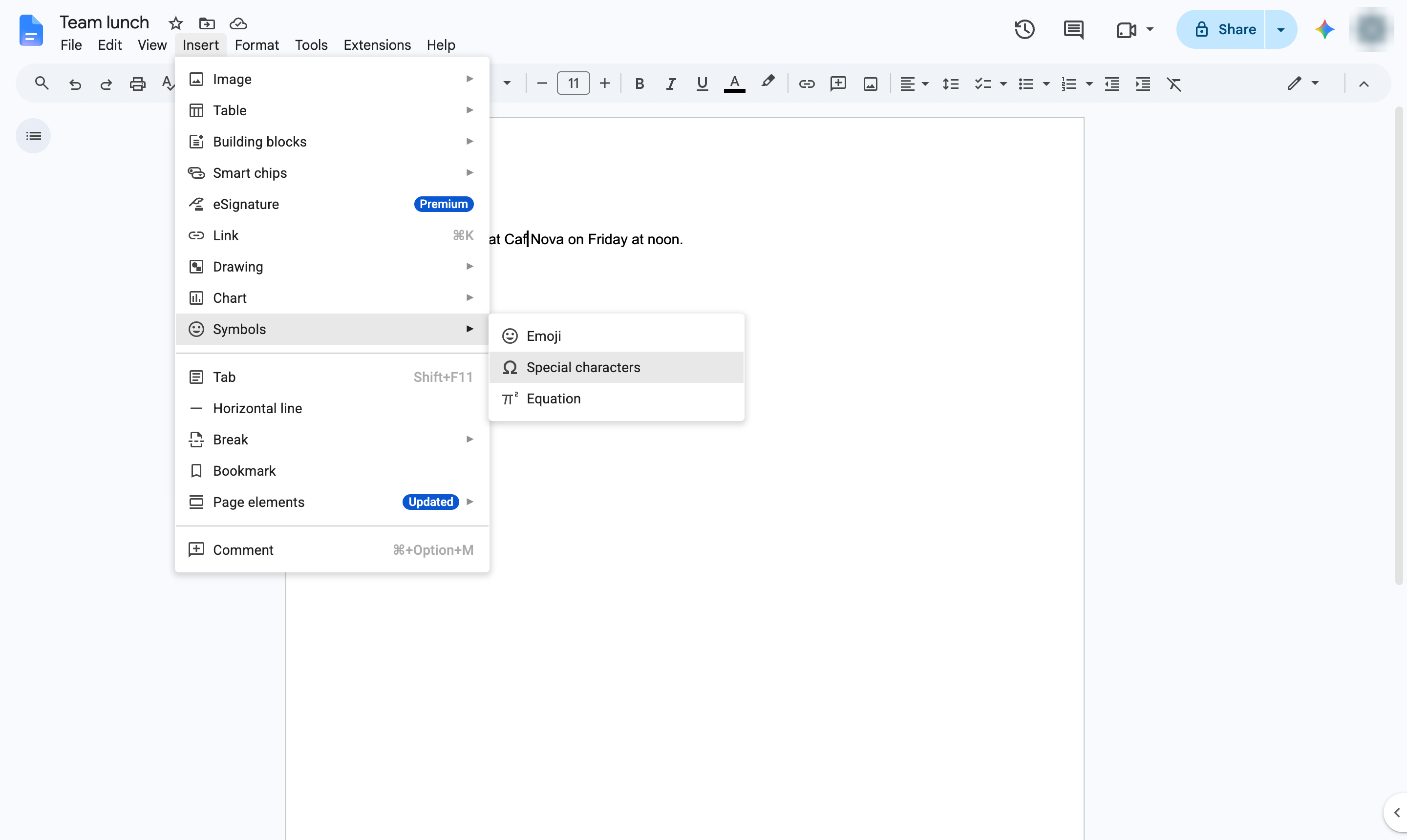Image resolution: width=1407 pixels, height=840 pixels.
Task: Open the comments history icon
Action: [1073, 29]
